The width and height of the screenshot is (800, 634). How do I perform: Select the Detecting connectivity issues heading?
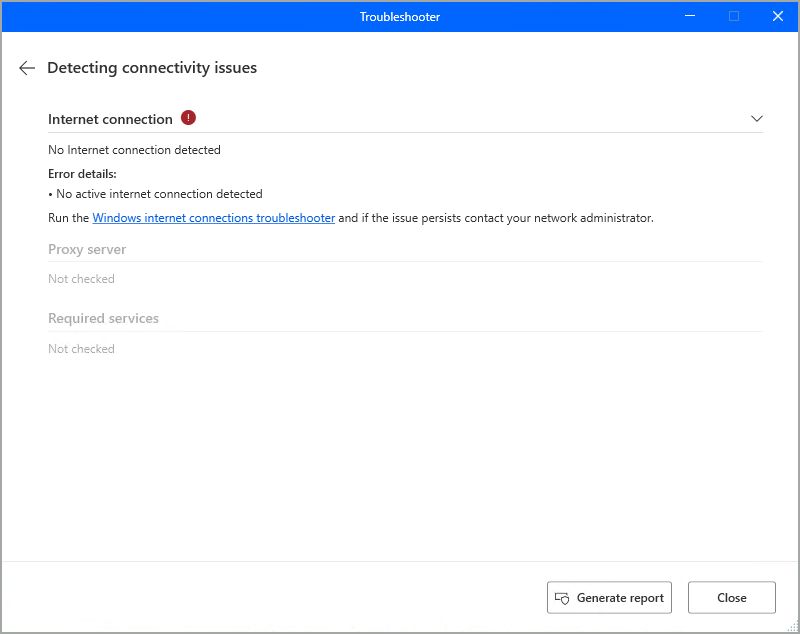[152, 68]
